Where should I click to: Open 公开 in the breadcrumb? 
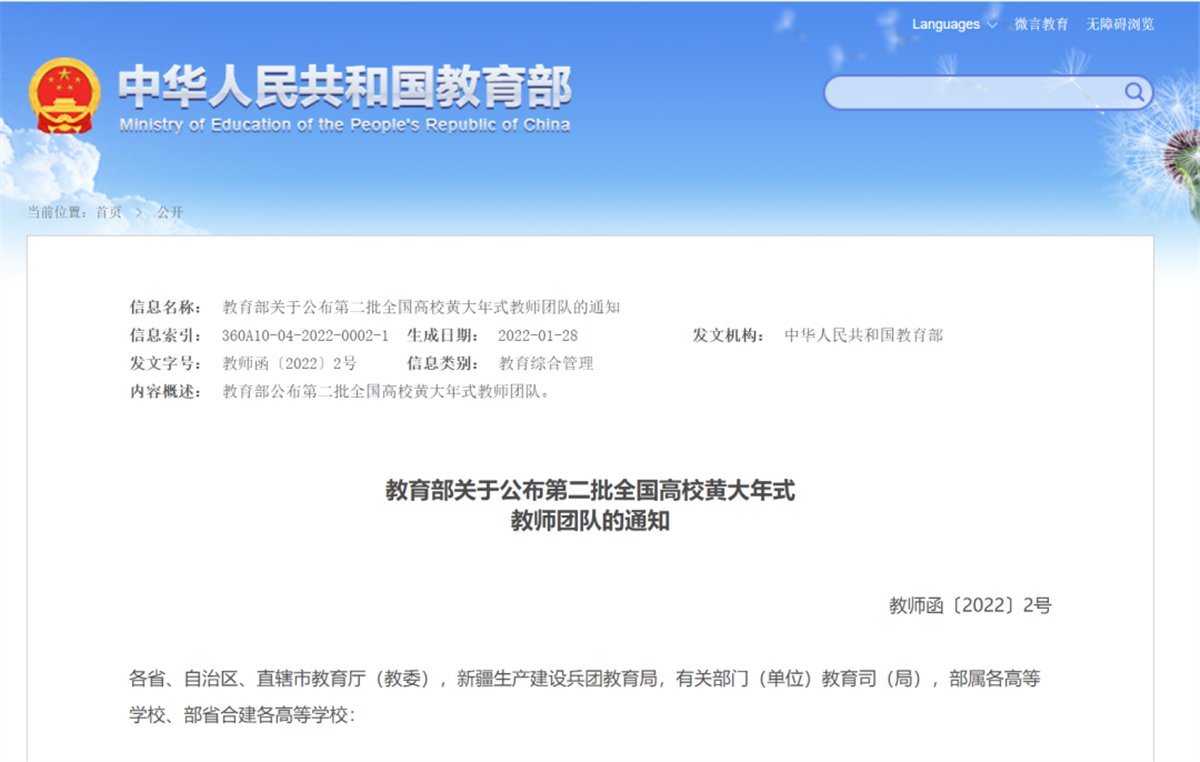tap(170, 212)
